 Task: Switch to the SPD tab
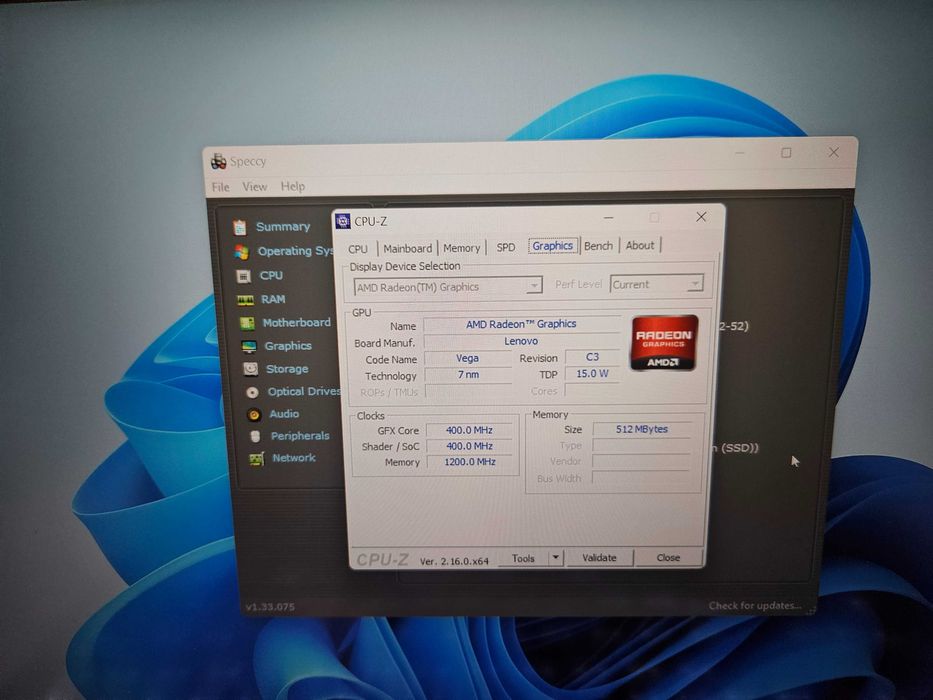click(x=506, y=247)
